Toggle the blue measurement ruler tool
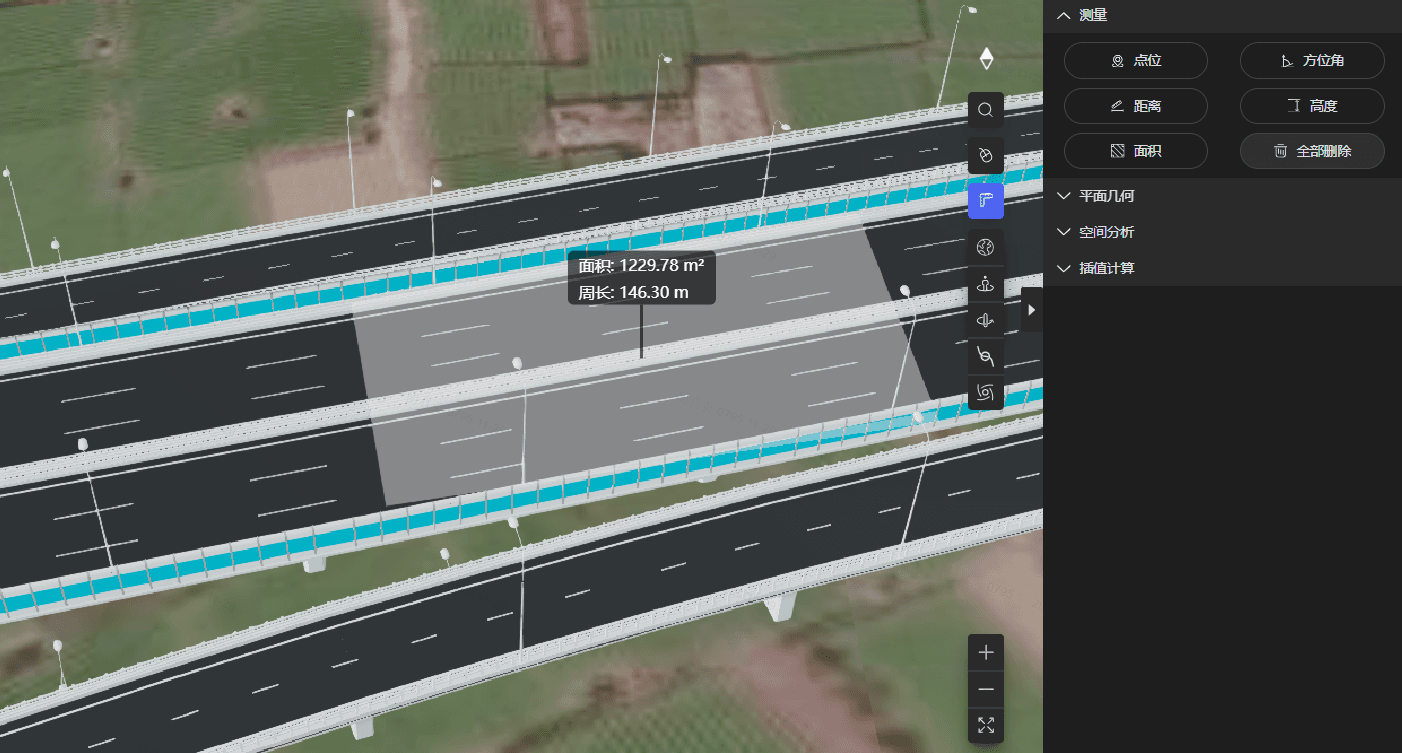 click(986, 201)
